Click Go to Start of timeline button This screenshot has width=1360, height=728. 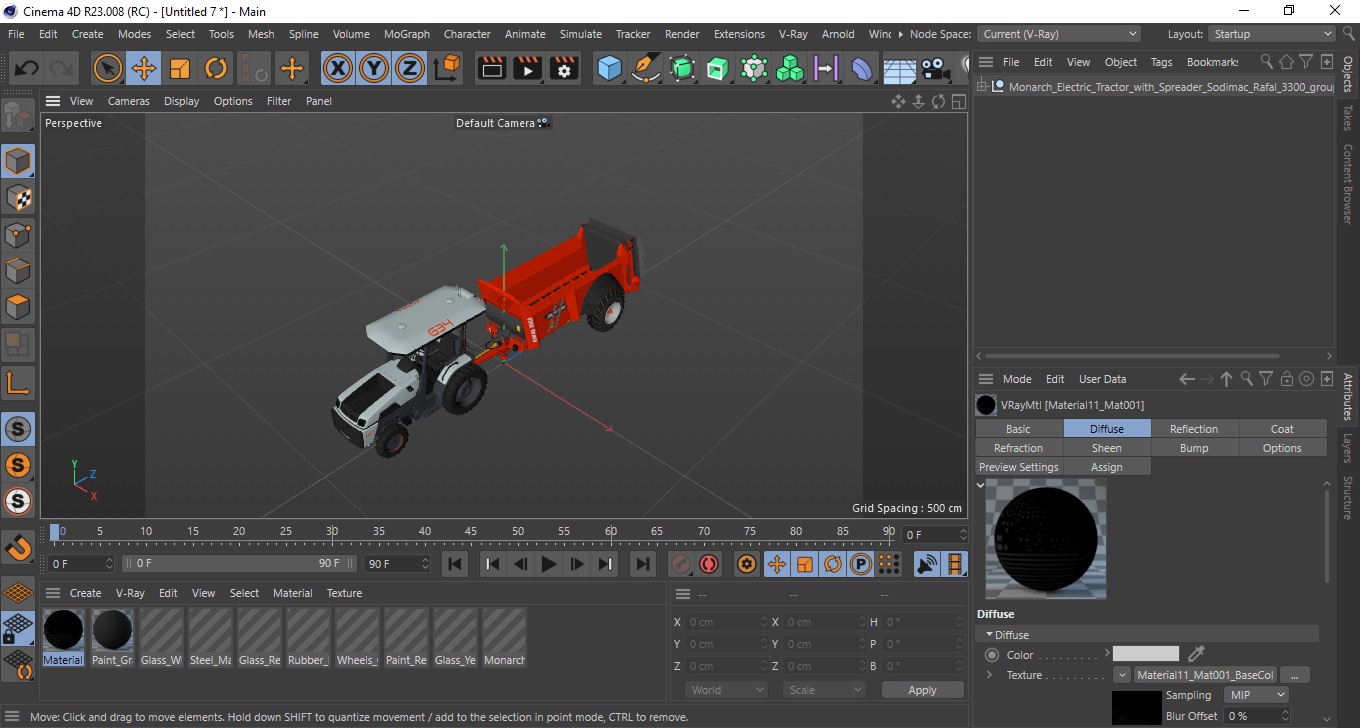(455, 564)
